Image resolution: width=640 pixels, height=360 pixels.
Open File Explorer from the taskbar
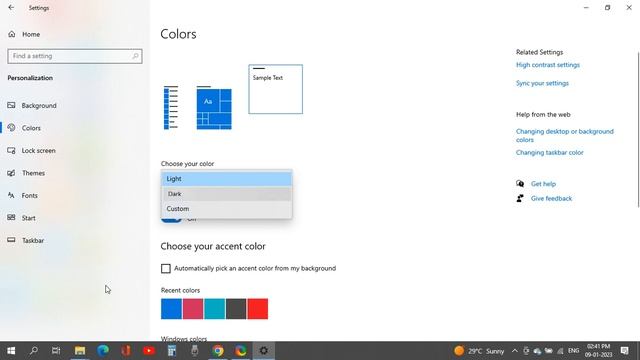[80, 351]
